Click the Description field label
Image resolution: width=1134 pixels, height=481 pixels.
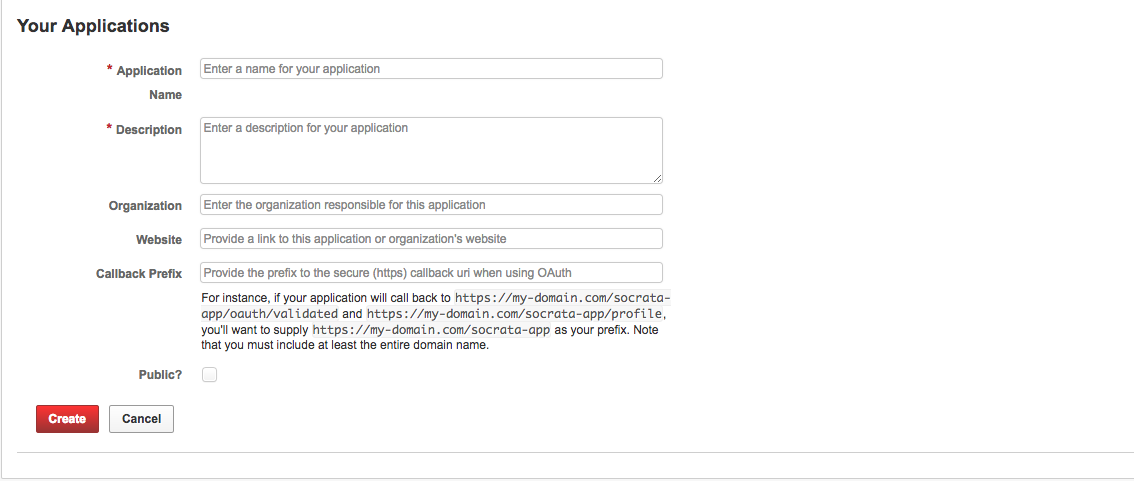[x=149, y=130]
